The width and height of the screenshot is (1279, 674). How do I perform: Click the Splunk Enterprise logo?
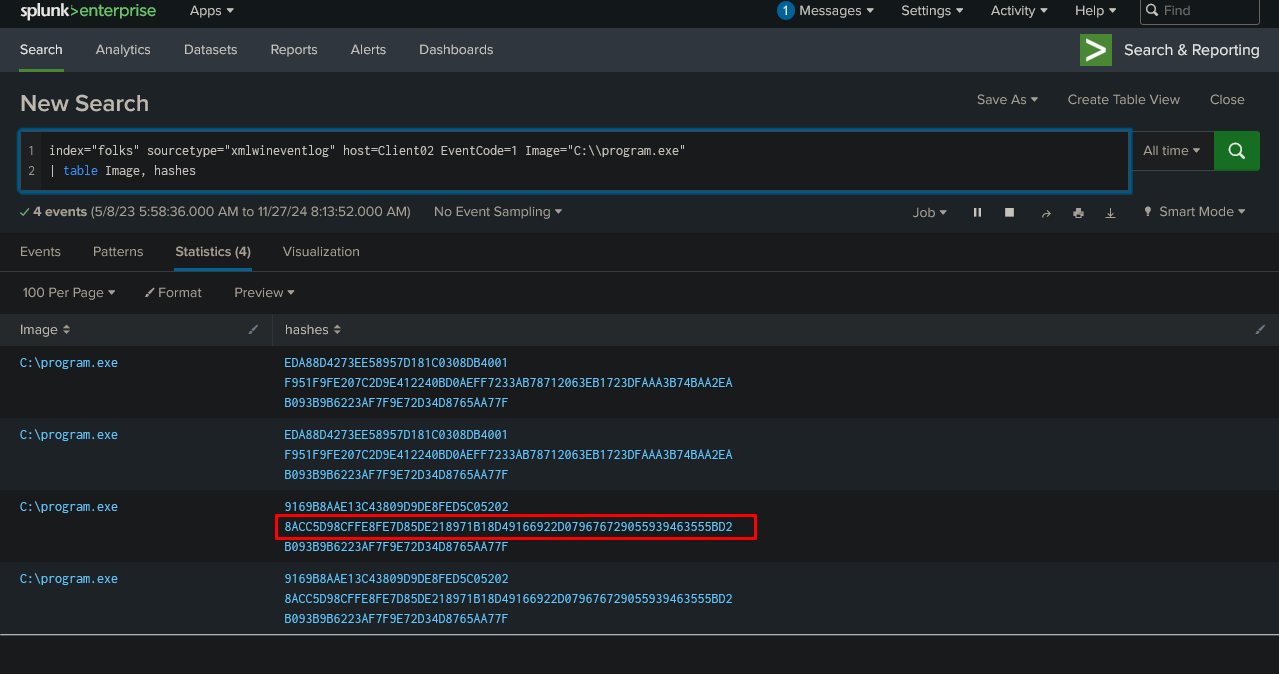pos(88,11)
